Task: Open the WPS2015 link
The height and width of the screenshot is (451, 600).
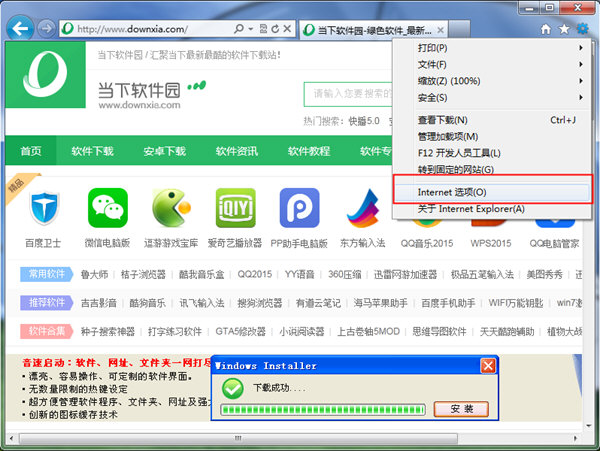Action: pyautogui.click(x=491, y=243)
